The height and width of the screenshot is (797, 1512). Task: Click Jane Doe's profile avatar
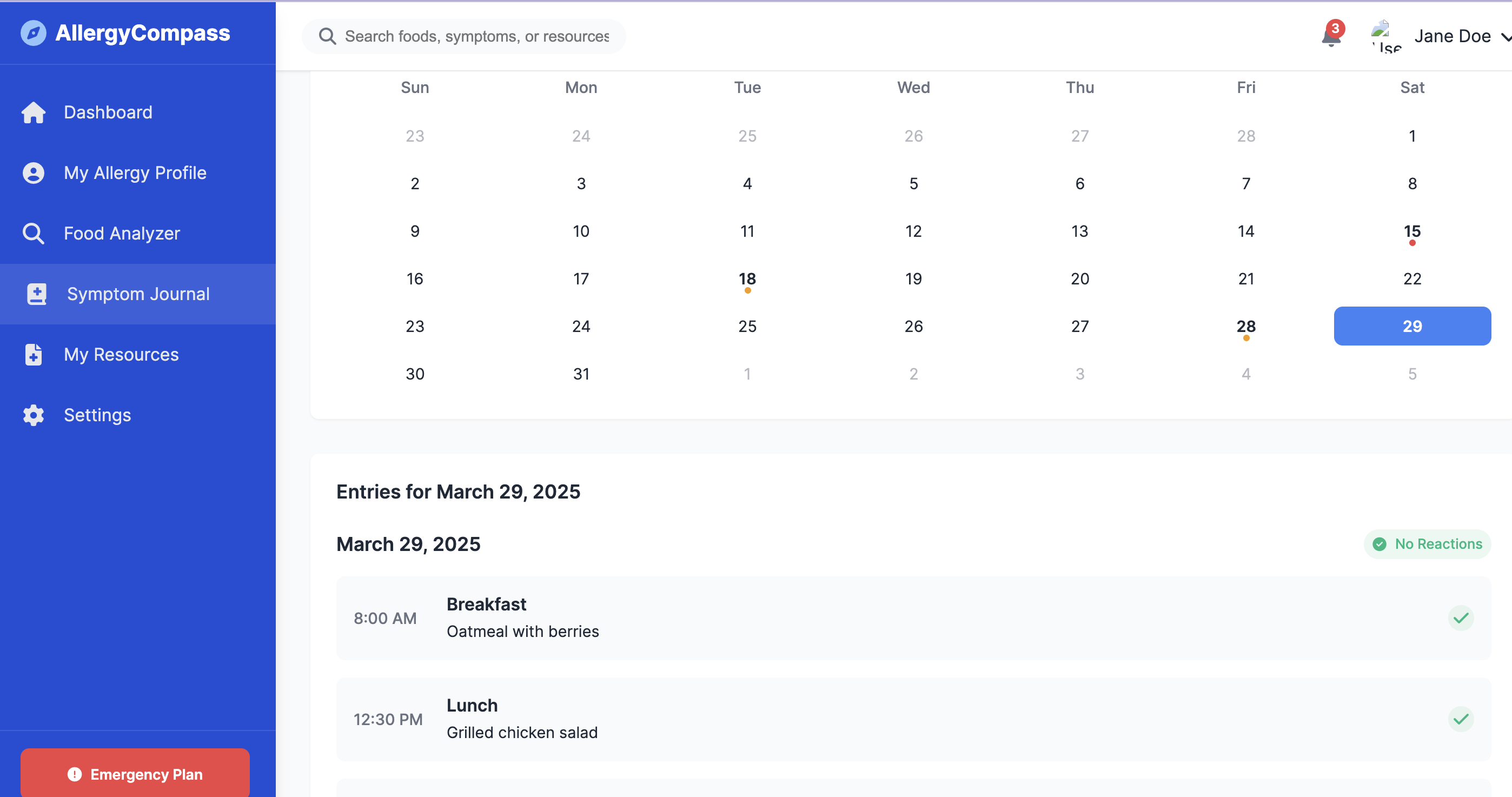(x=1385, y=36)
